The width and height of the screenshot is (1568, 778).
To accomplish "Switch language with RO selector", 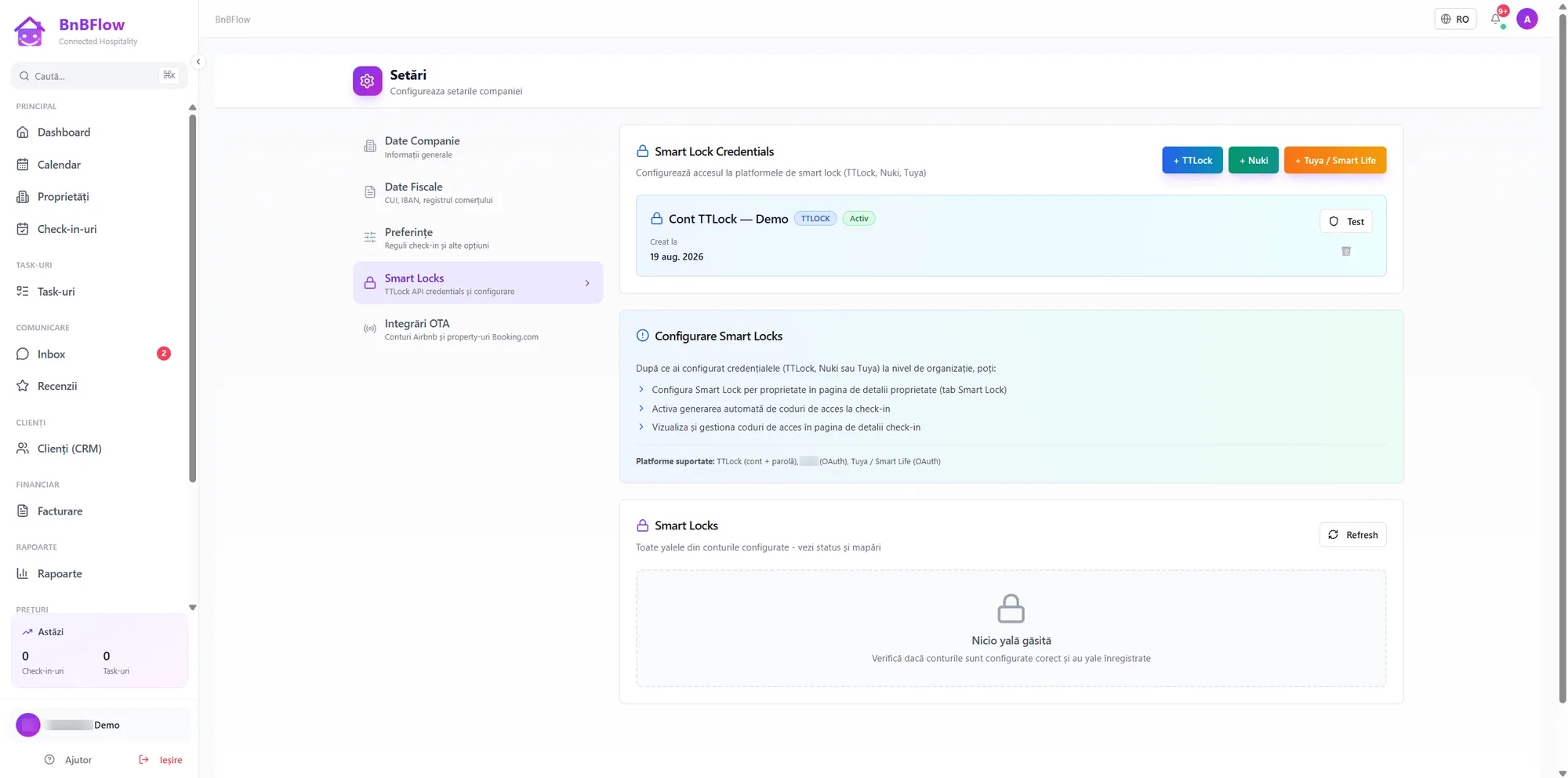I will coord(1454,19).
